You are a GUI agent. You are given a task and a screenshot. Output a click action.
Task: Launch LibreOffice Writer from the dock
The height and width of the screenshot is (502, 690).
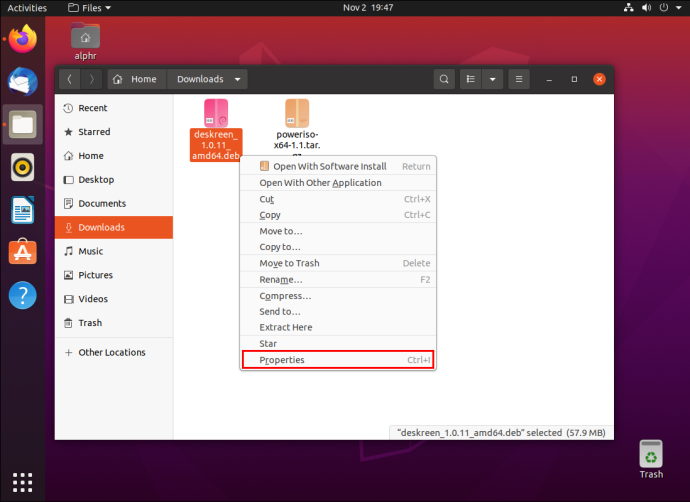(x=22, y=210)
